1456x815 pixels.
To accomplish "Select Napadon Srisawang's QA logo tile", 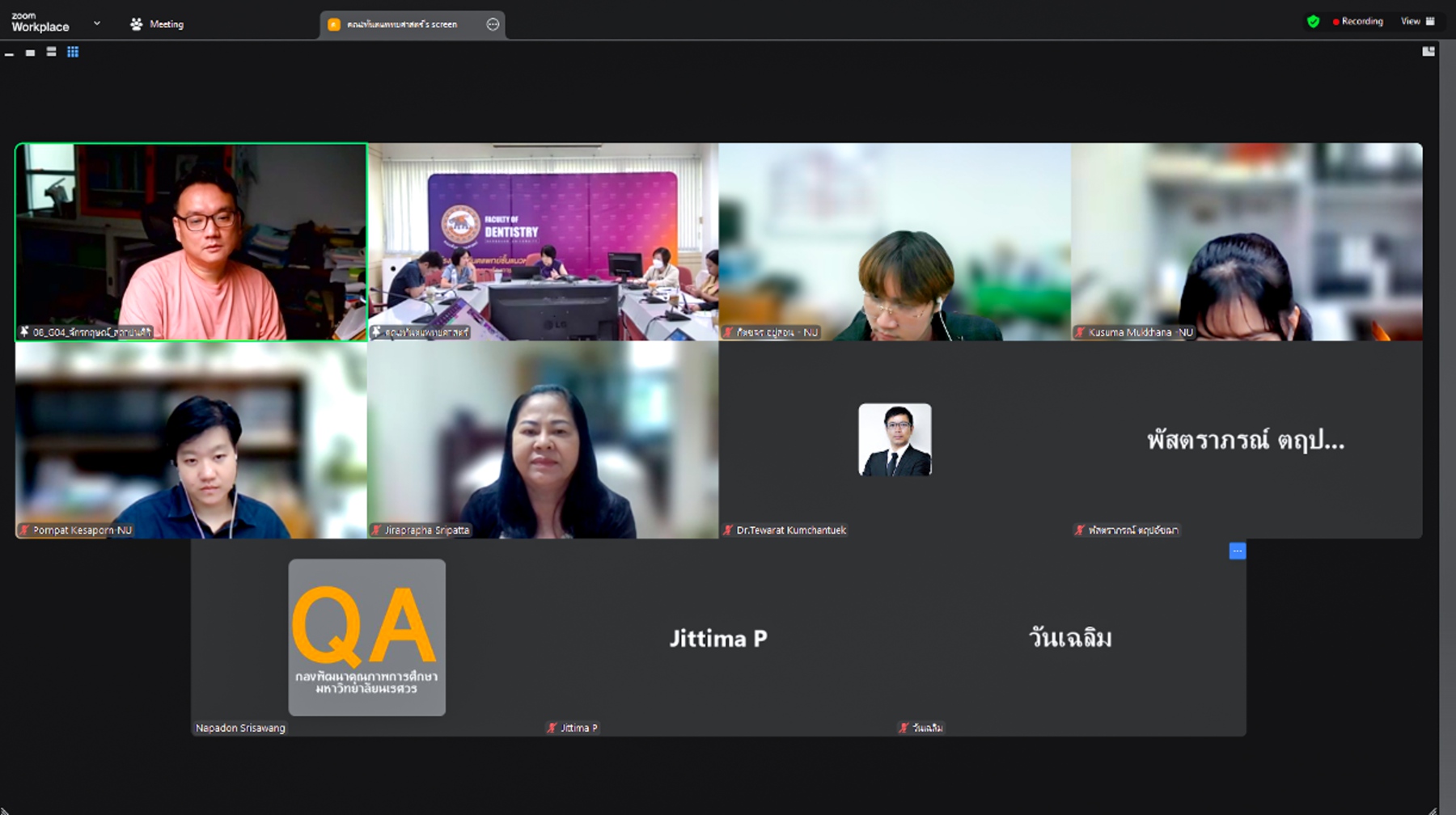I will [x=366, y=637].
